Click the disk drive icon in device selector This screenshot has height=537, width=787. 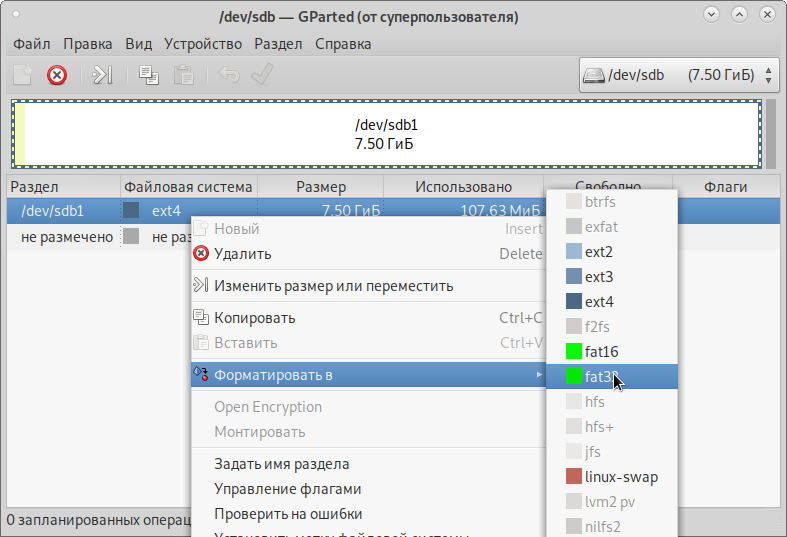594,75
